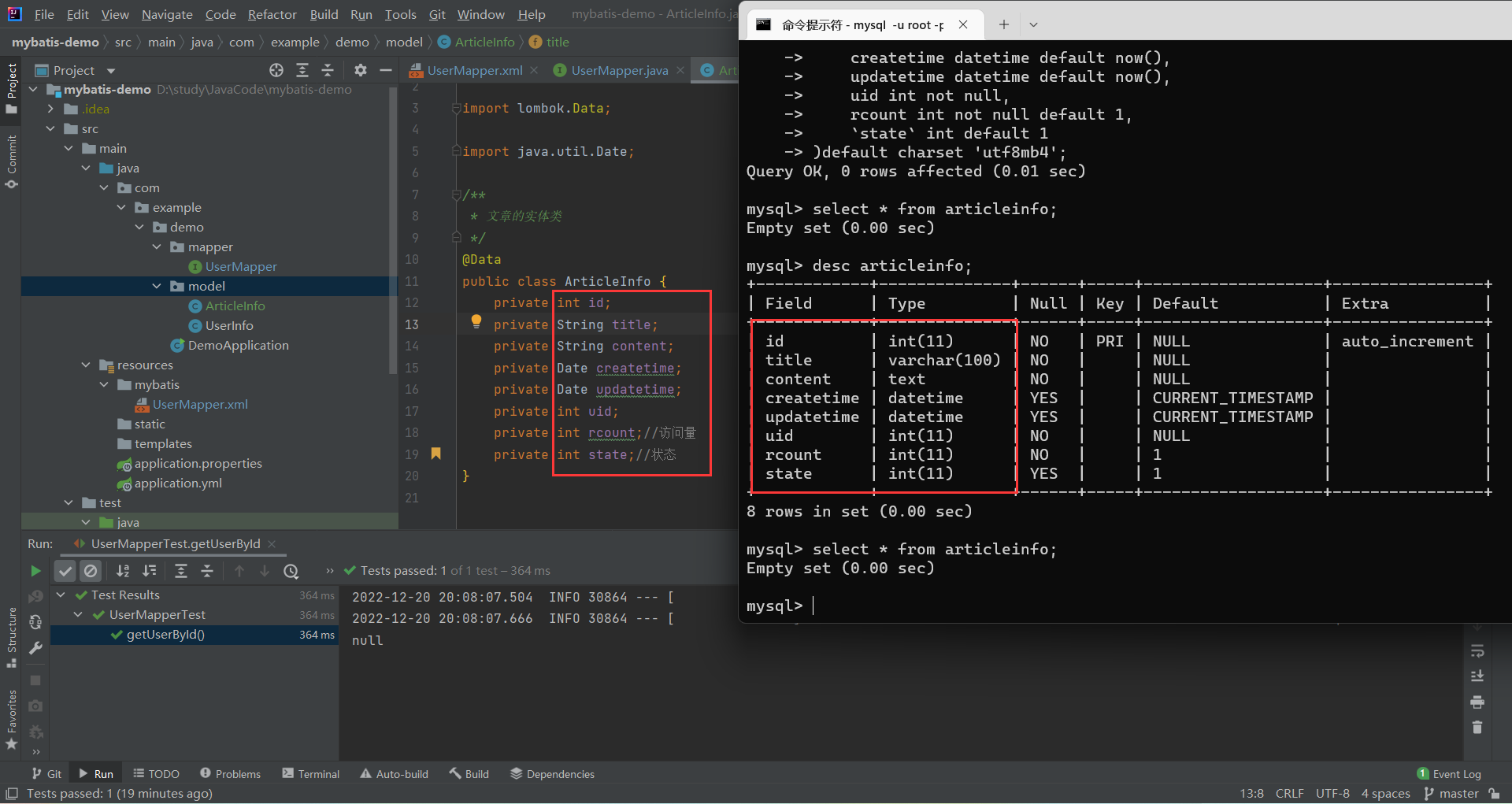
Task: Toggle show passed tests checkmark button
Action: coord(65,571)
